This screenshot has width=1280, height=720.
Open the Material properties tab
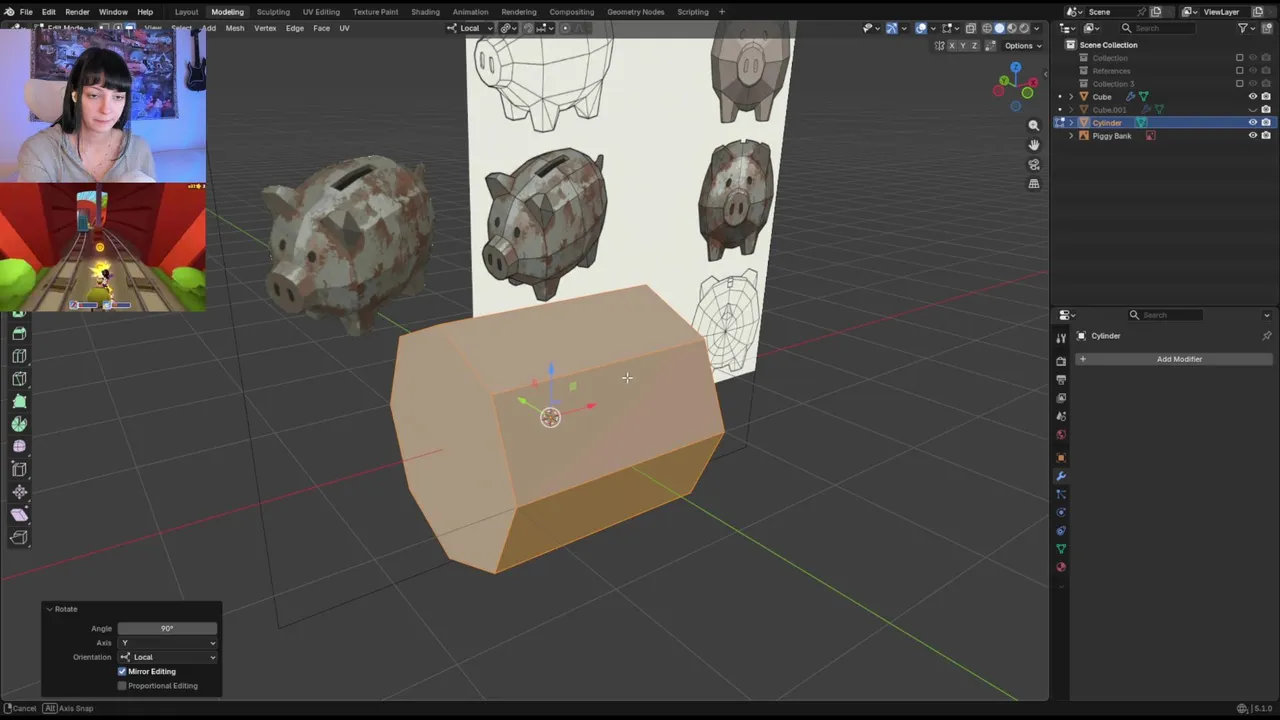[1061, 567]
